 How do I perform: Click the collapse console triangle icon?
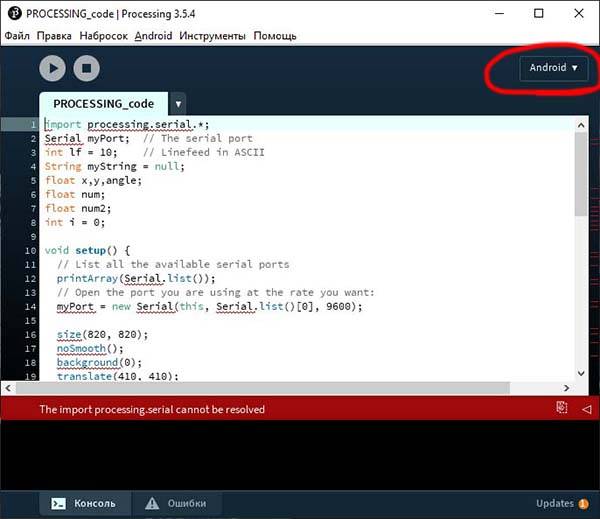pos(586,409)
